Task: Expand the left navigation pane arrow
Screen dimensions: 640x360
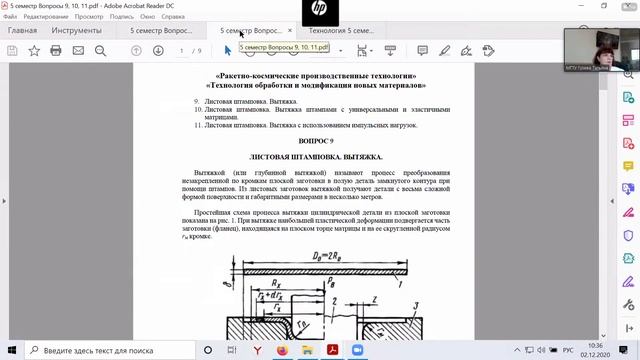Action: (x=4, y=201)
